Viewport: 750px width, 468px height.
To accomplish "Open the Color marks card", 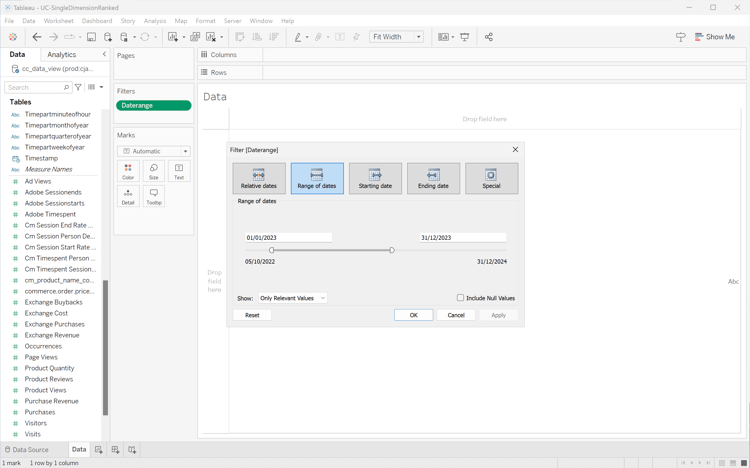I will (128, 171).
